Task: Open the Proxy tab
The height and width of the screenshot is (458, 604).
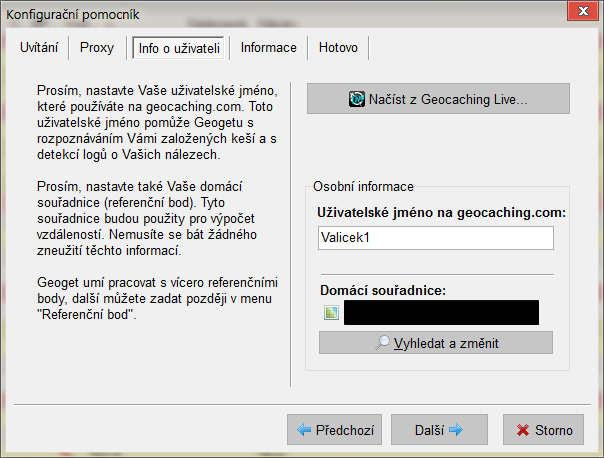Action: [97, 48]
